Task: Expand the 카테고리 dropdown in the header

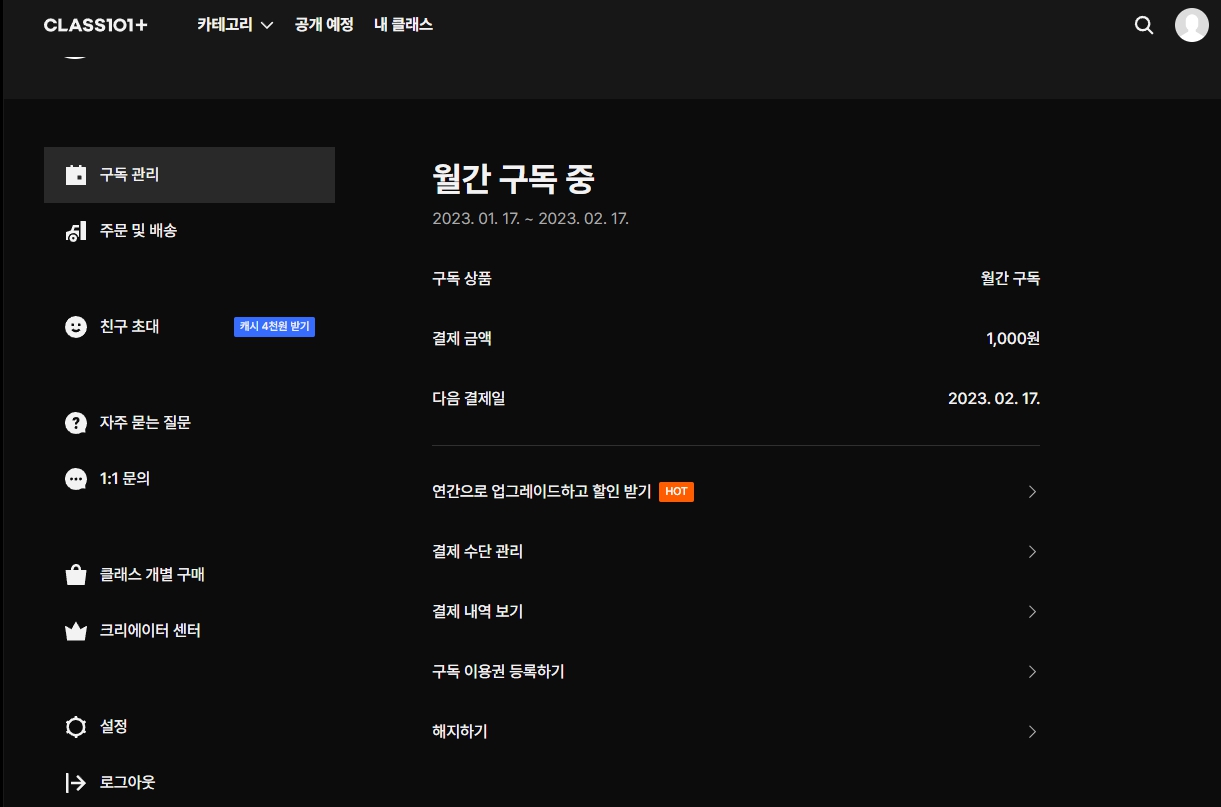Action: [x=235, y=25]
